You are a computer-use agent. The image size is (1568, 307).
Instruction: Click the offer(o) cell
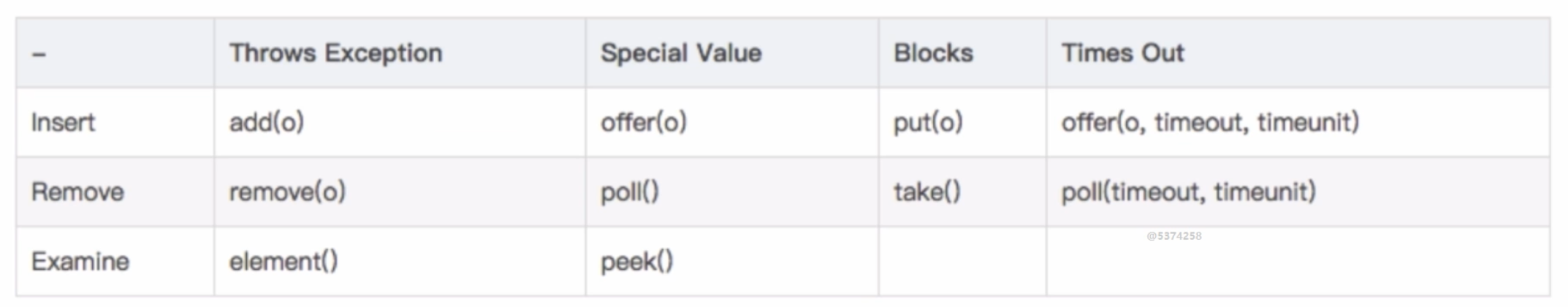coord(644,122)
